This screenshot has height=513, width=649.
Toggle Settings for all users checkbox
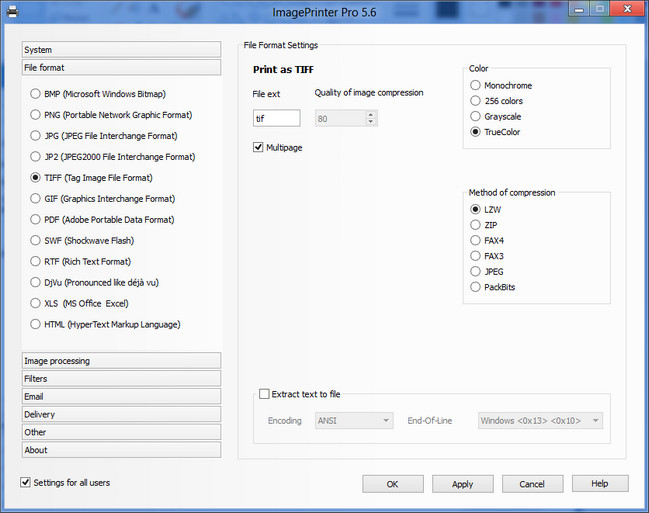pyautogui.click(x=25, y=482)
